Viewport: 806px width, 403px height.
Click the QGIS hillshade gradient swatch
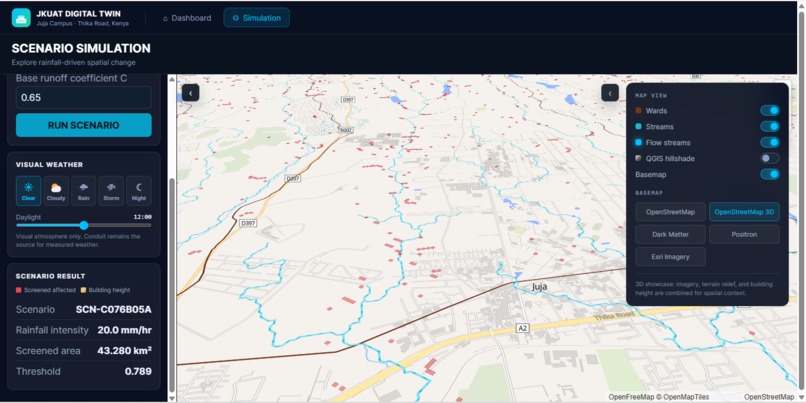(x=638, y=158)
